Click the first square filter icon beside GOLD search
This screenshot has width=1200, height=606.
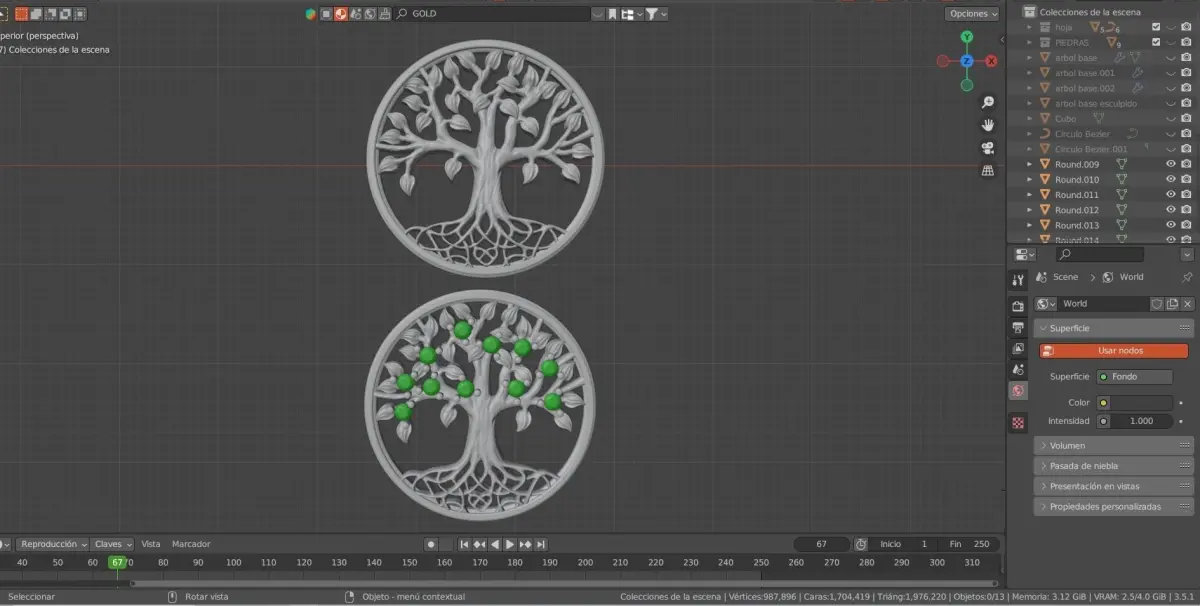pyautogui.click(x=326, y=14)
